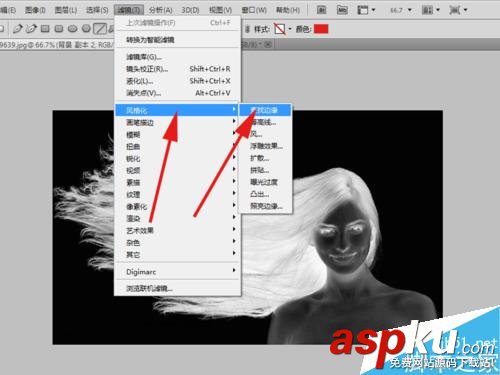Choose the Rectangle shape tool icon
Screen dimensions: 500x375
[45, 29]
